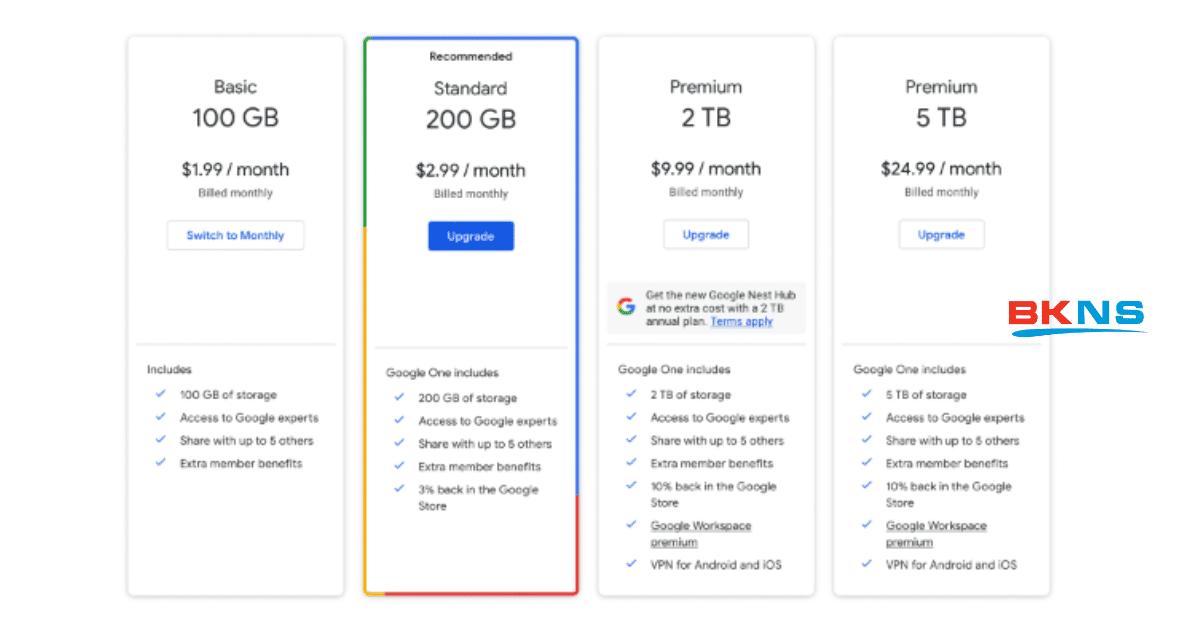Click checkmark next to 3% back feature
The image size is (1200, 638).
tap(400, 489)
